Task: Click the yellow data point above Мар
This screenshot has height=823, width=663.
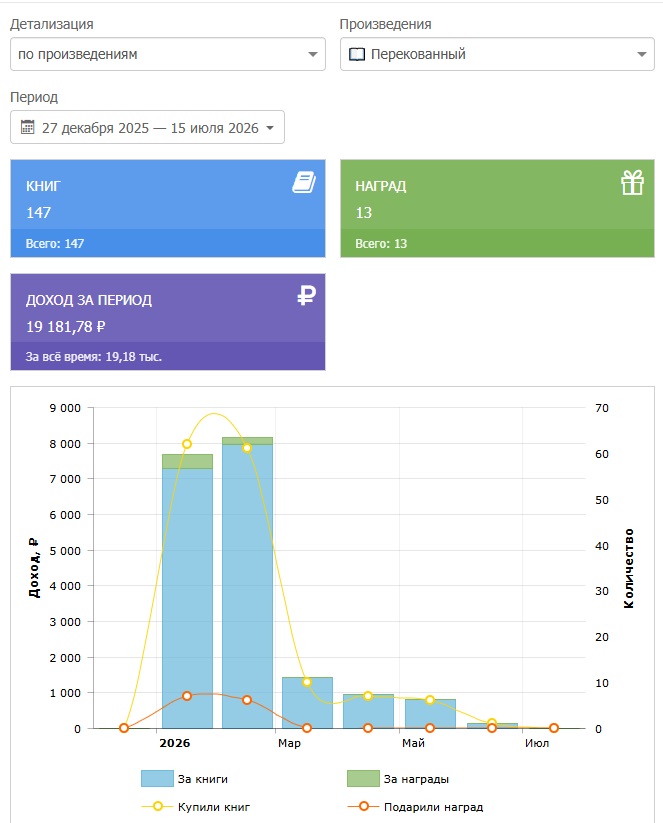Action: (307, 682)
